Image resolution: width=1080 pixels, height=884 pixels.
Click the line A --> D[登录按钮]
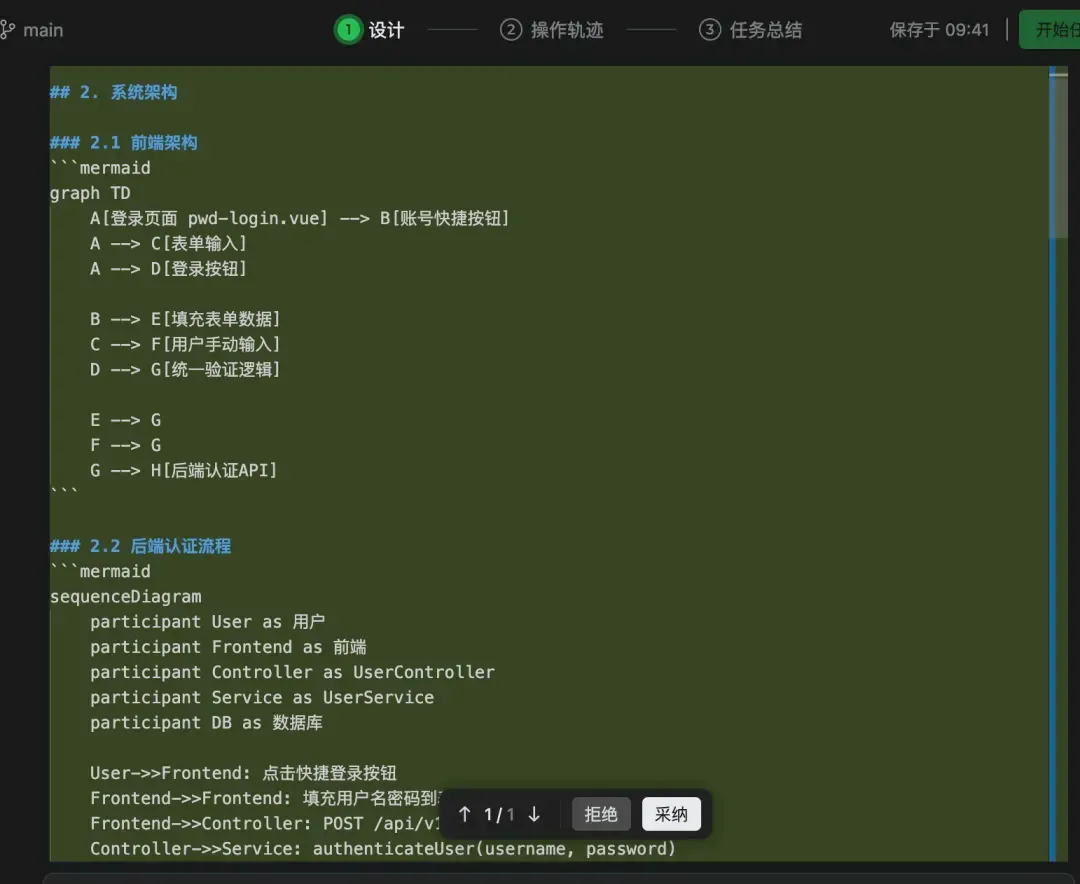(168, 269)
